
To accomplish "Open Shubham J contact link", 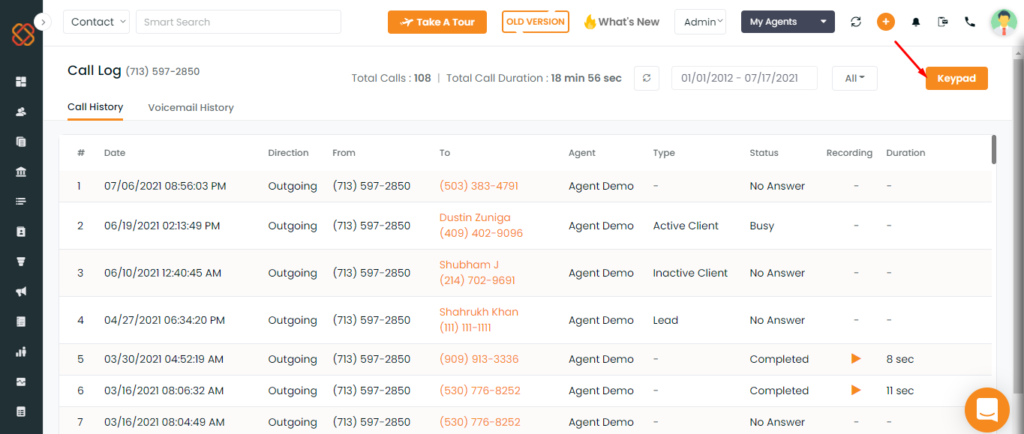I will (x=469, y=264).
